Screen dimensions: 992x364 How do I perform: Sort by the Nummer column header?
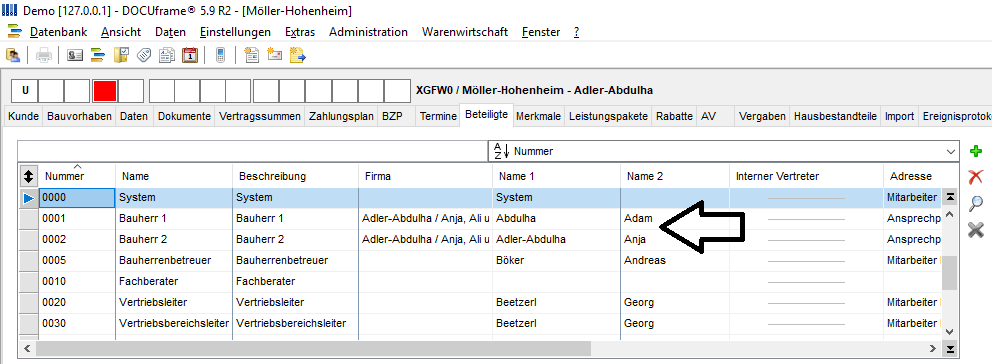77,176
